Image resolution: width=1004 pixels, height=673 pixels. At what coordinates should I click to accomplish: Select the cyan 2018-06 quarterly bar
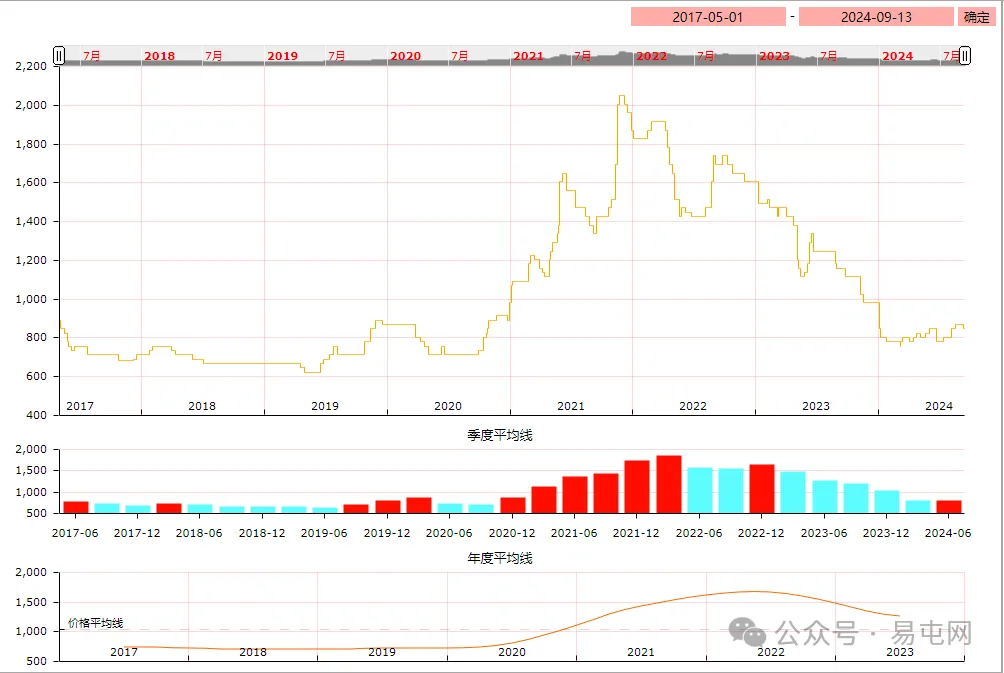(200, 508)
